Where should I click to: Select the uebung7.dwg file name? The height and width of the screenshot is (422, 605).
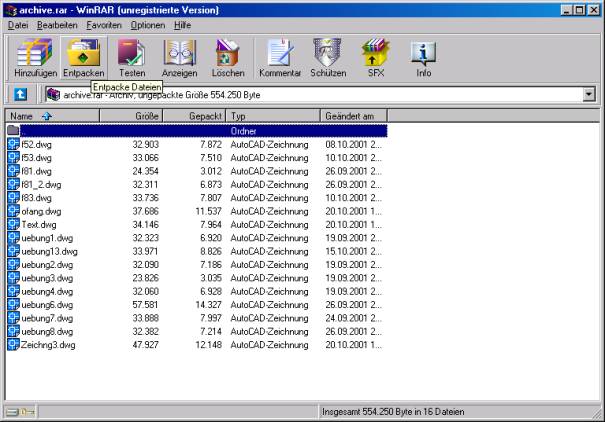(x=47, y=318)
